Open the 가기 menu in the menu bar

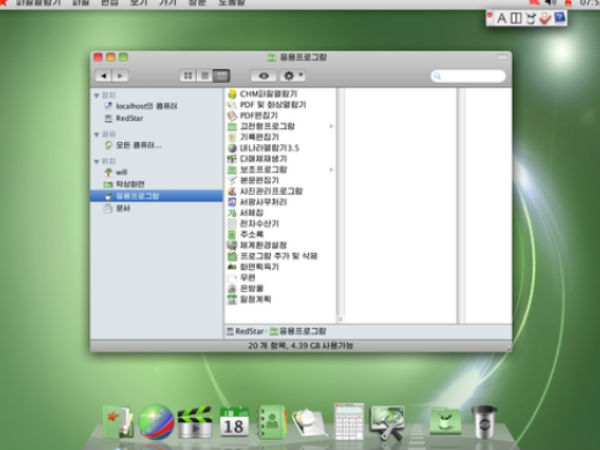tap(168, 3)
